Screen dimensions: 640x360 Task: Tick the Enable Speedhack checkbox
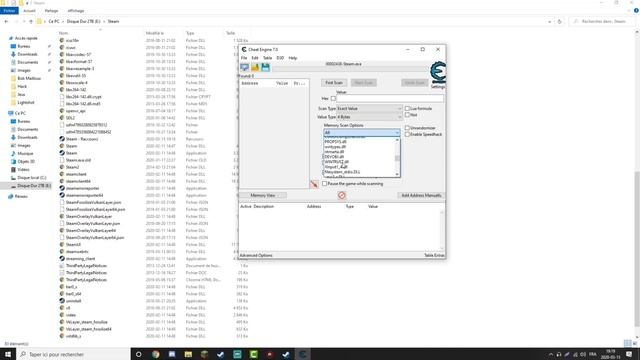(407, 134)
